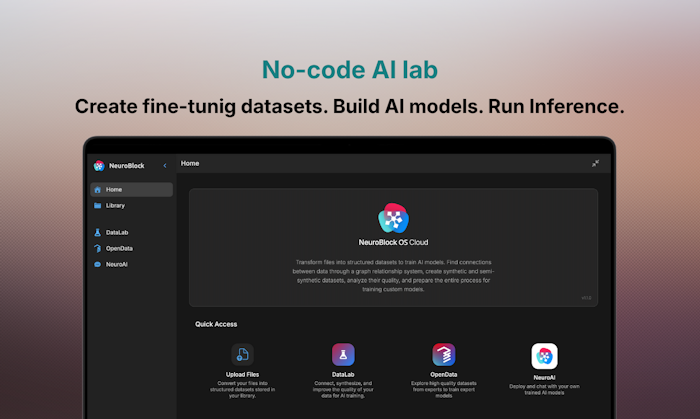Click the 'Create fine-tunig datasets' tagline

click(x=350, y=106)
